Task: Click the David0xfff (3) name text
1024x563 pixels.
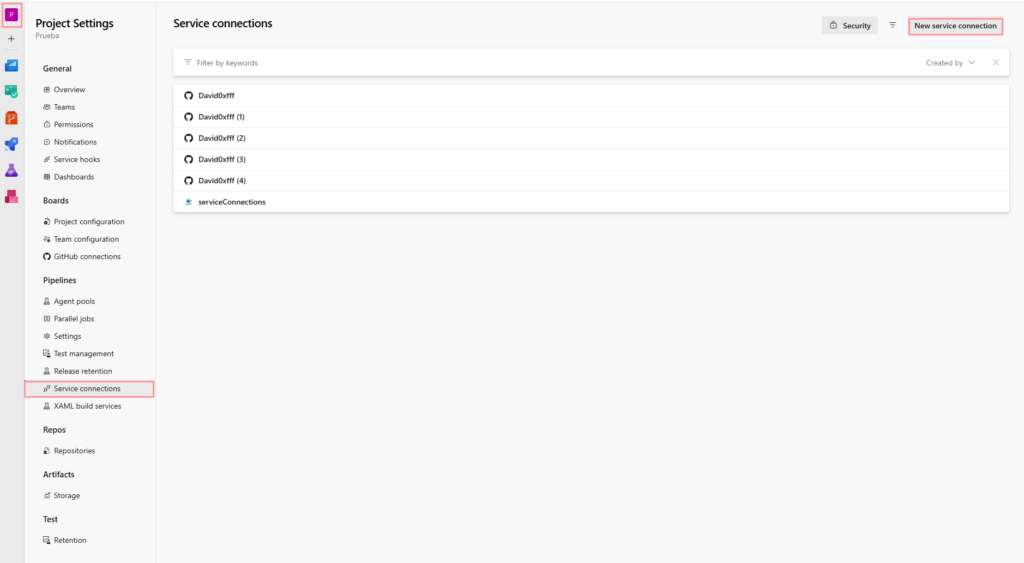Action: click(221, 159)
